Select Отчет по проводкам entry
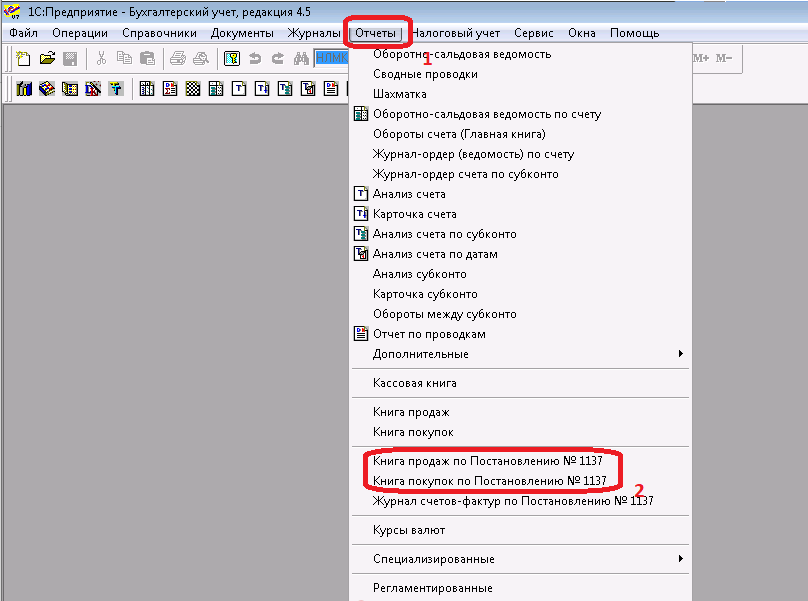The image size is (808, 601). (x=520, y=334)
